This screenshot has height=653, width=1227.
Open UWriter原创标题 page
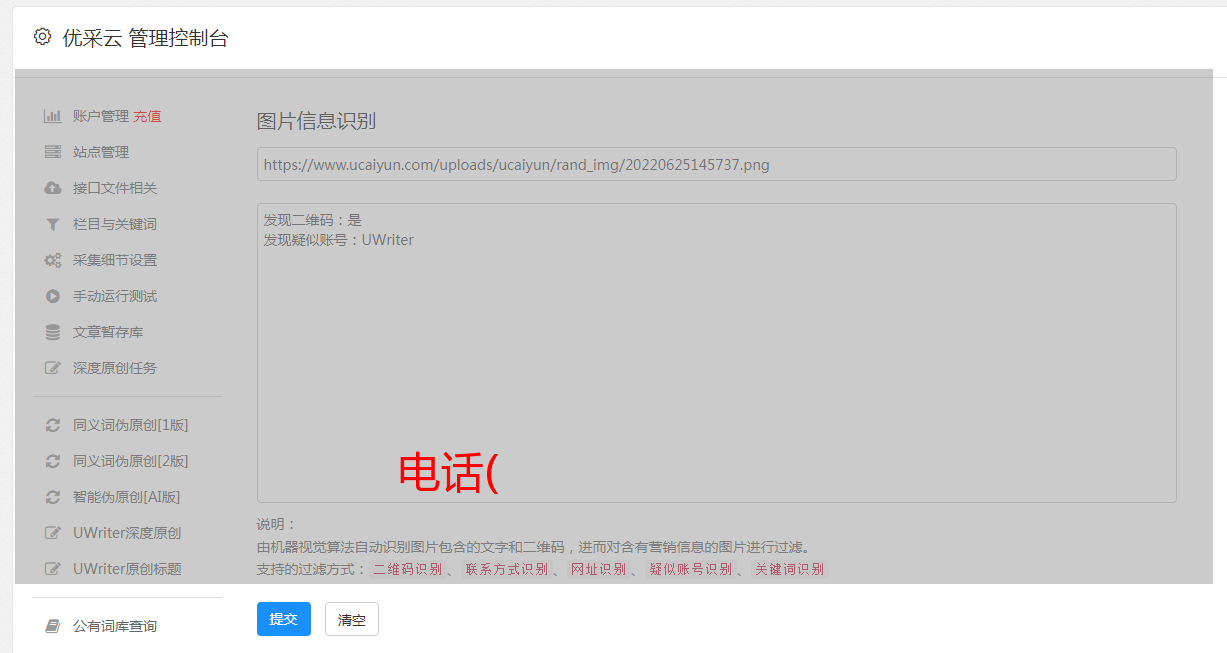(x=127, y=569)
